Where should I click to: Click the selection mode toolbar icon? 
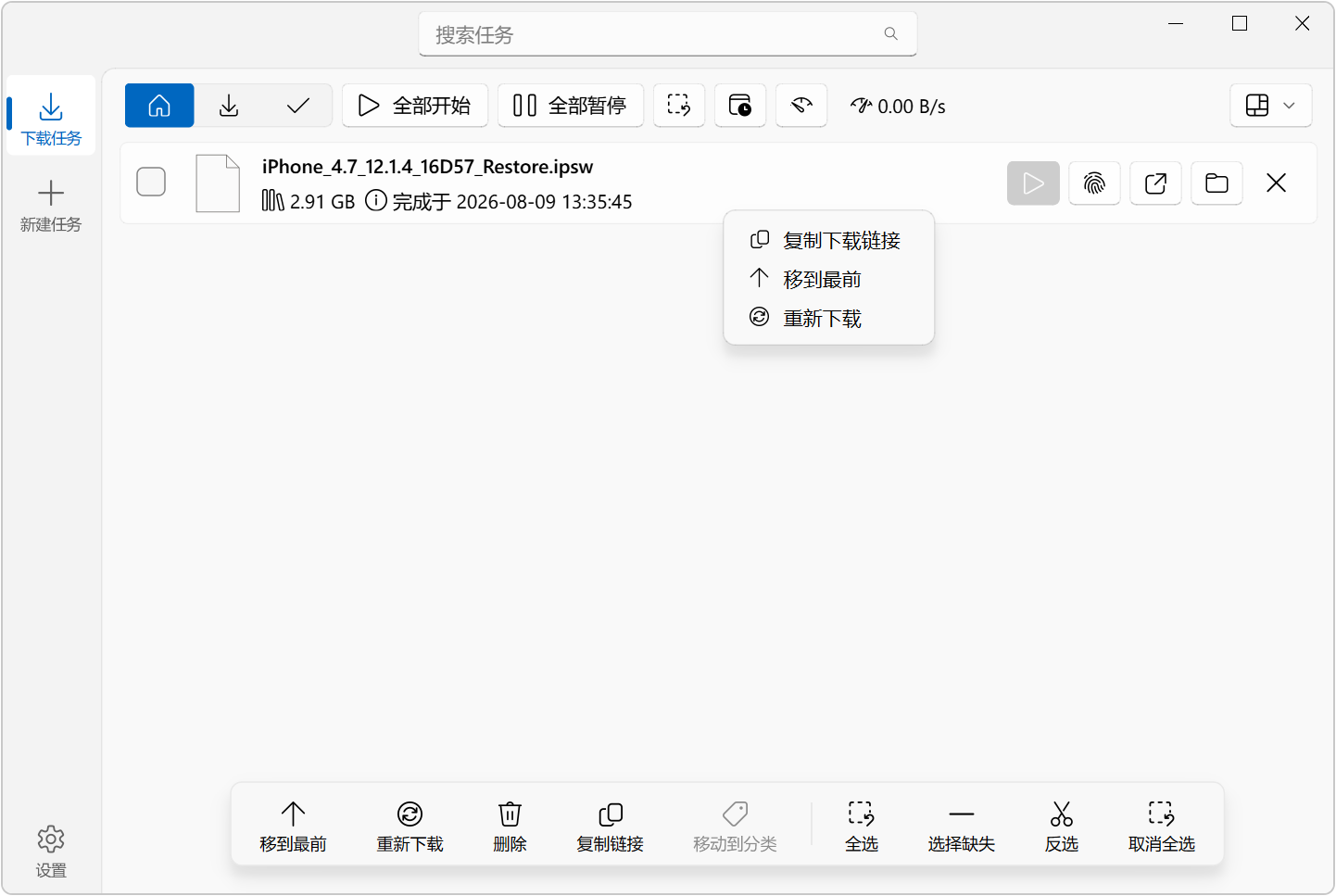pos(679,106)
